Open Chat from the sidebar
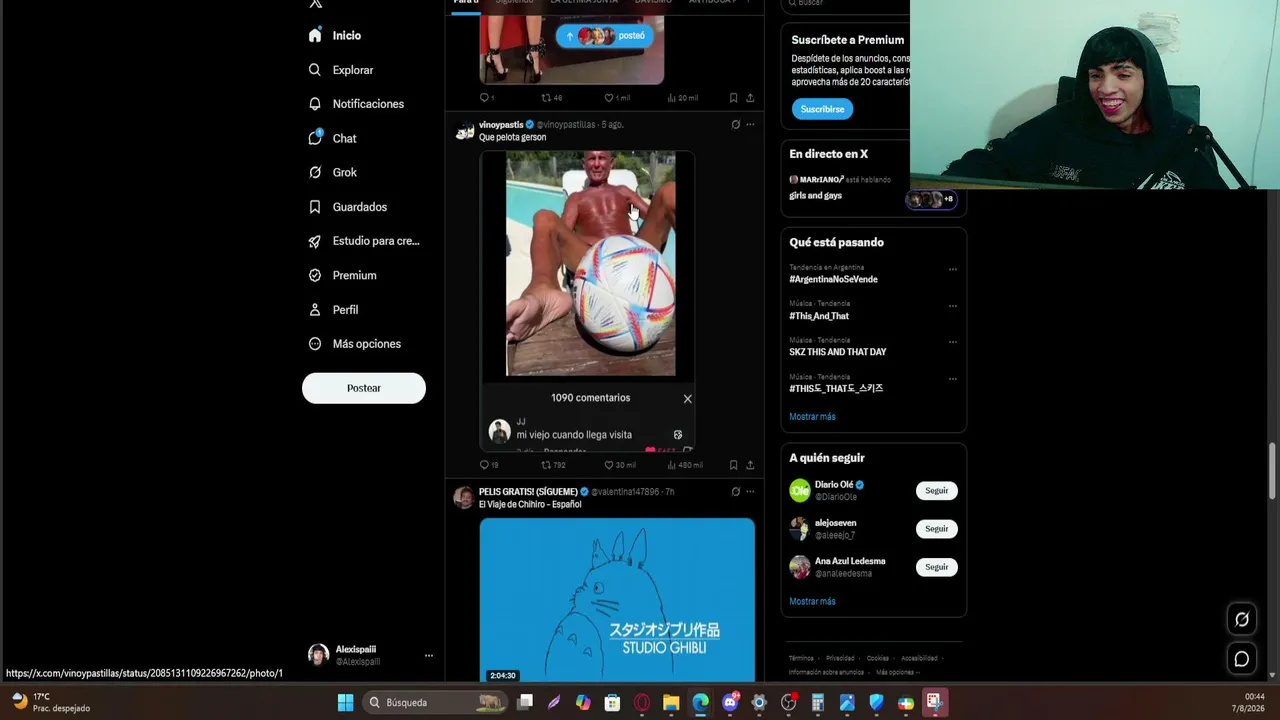This screenshot has width=1280, height=720. (333, 138)
